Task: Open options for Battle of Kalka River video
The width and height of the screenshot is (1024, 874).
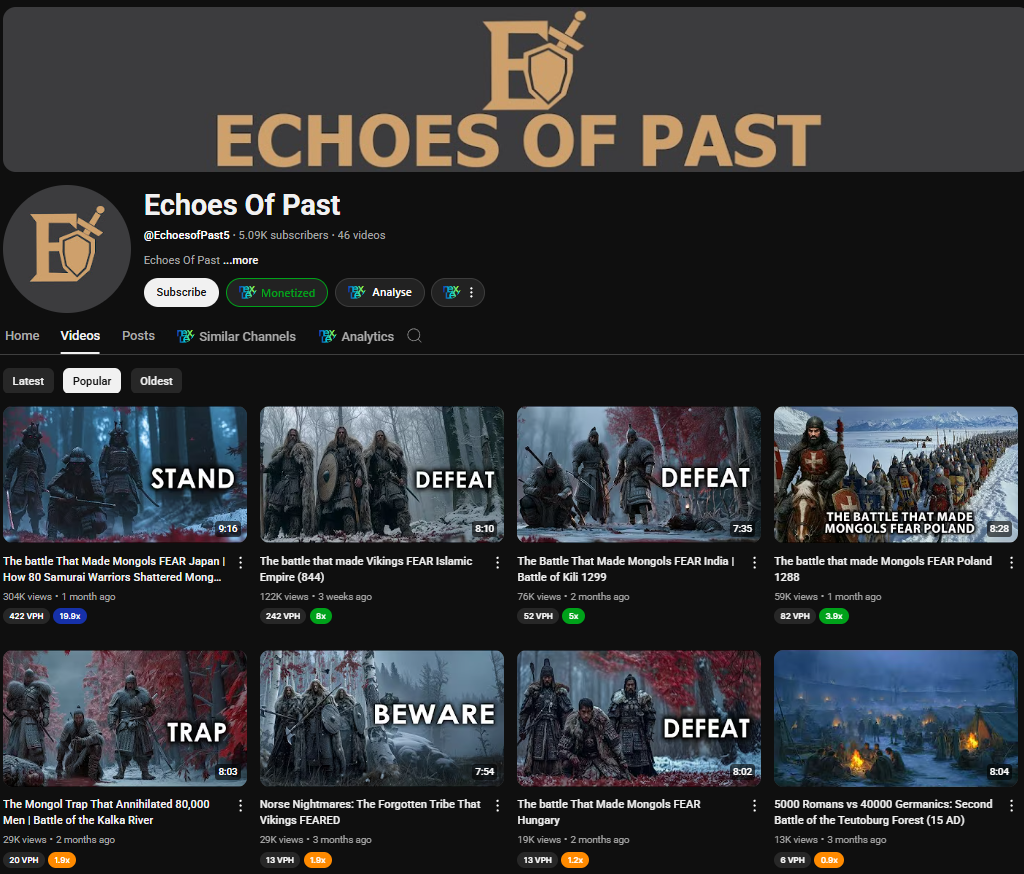Action: coord(240,805)
